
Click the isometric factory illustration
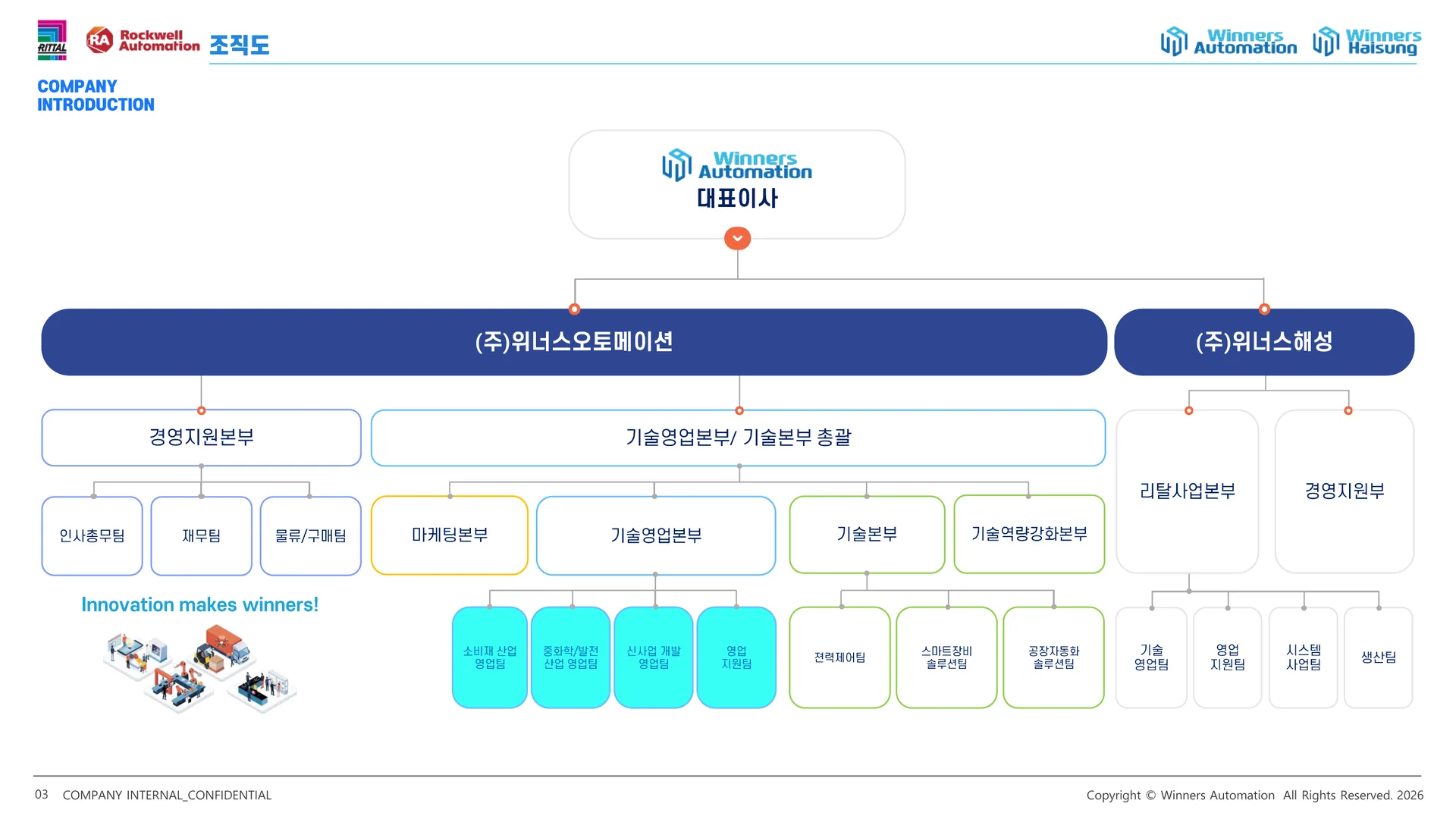point(200,669)
